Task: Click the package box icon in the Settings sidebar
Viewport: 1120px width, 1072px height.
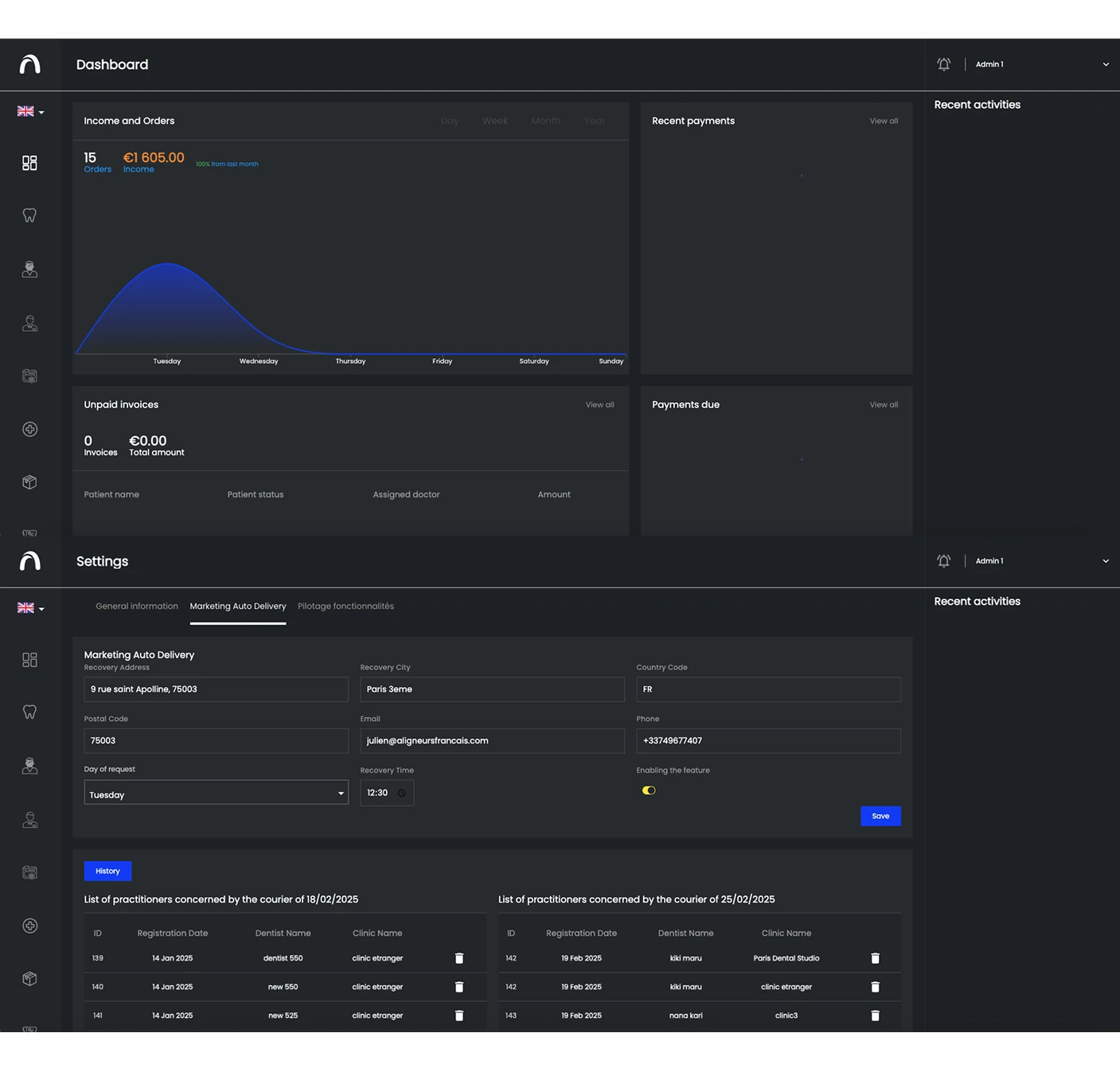Action: click(x=29, y=979)
